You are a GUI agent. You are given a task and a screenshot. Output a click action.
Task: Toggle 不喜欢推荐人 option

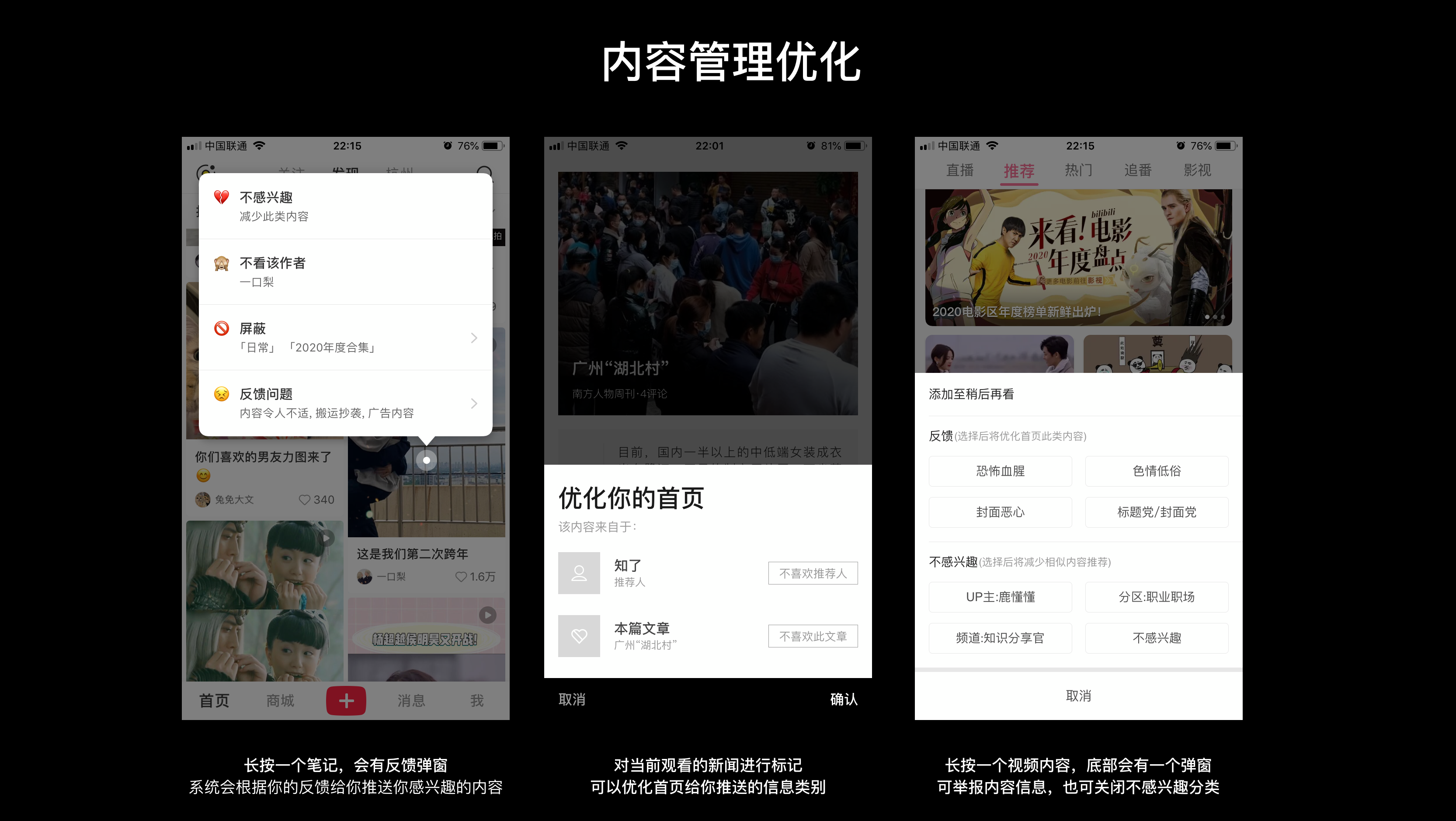813,573
